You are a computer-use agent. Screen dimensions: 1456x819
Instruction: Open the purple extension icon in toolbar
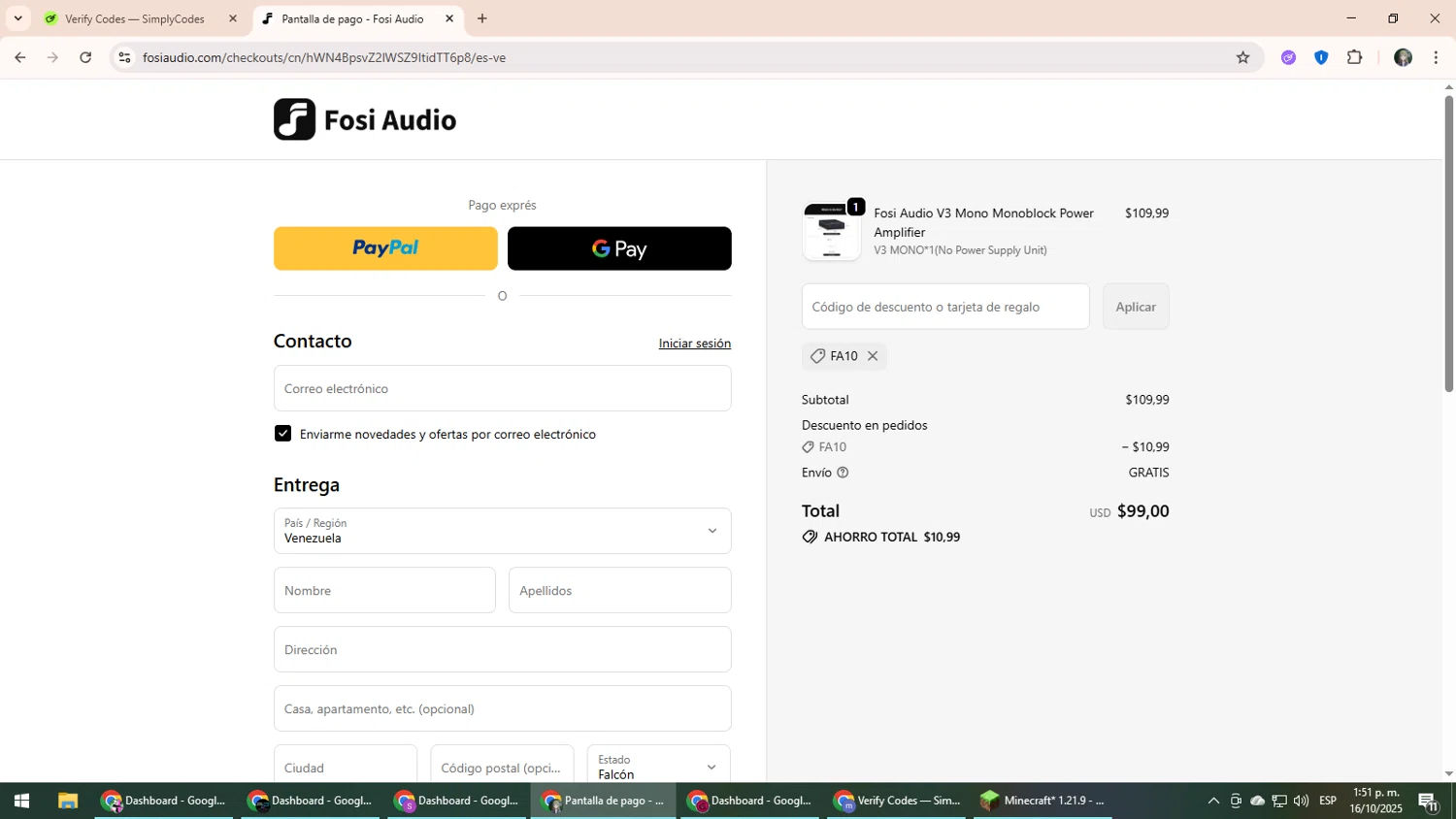click(1288, 57)
